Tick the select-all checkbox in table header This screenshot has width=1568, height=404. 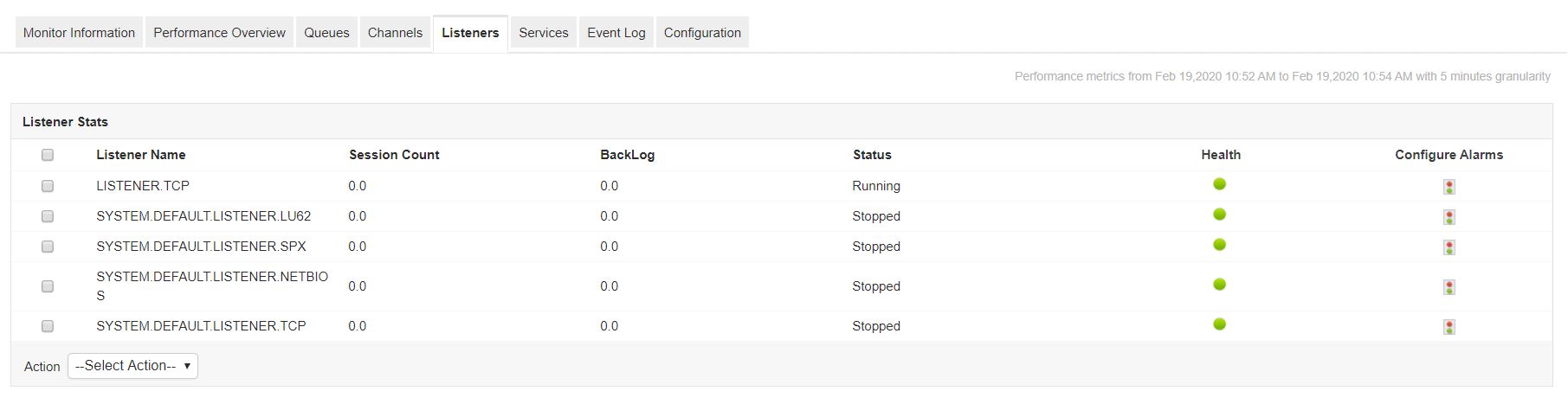pyautogui.click(x=48, y=155)
